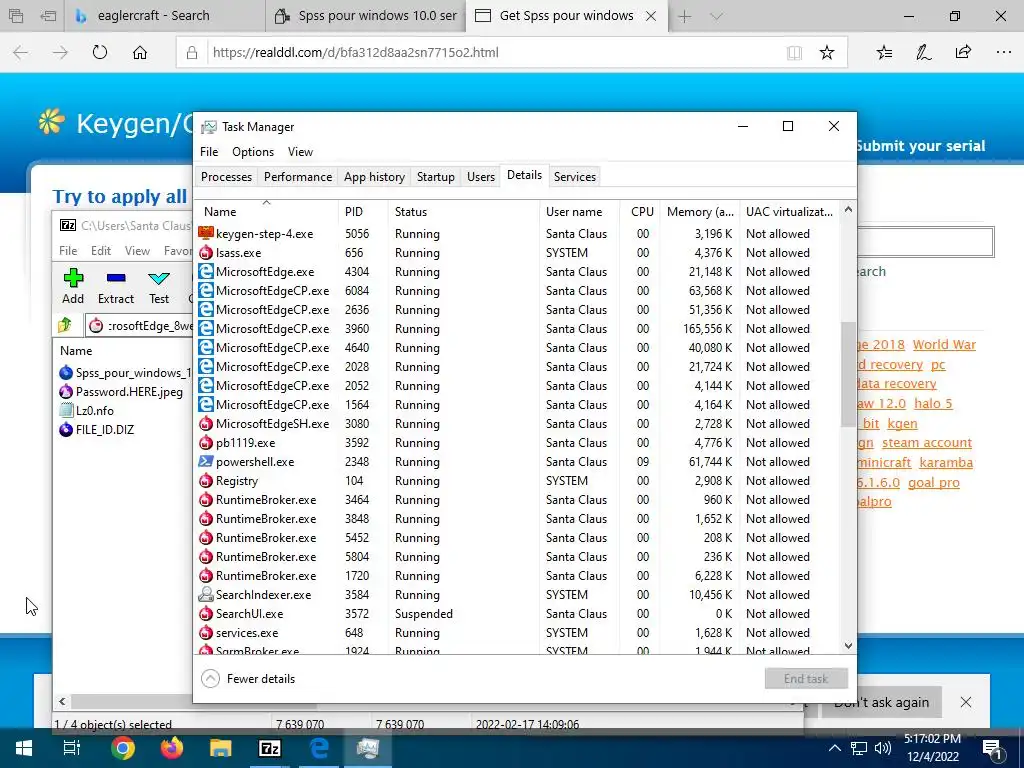Image resolution: width=1024 pixels, height=768 pixels.
Task: Switch to the Processes tab
Action: [227, 177]
